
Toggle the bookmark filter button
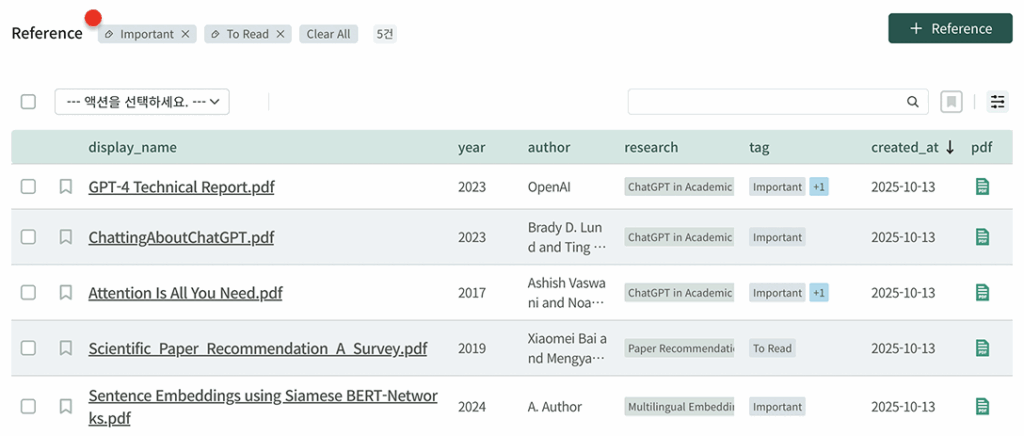point(950,102)
